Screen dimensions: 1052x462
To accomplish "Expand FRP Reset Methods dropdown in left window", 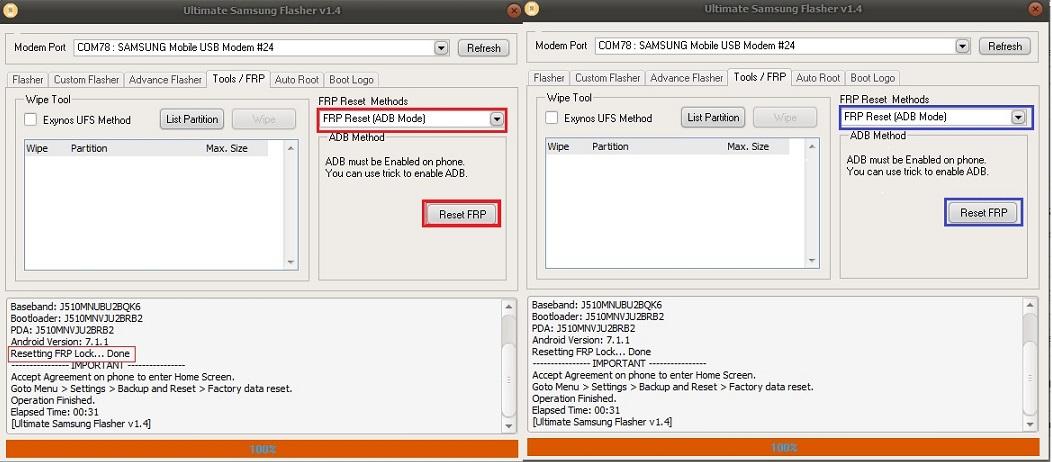I will 496,119.
